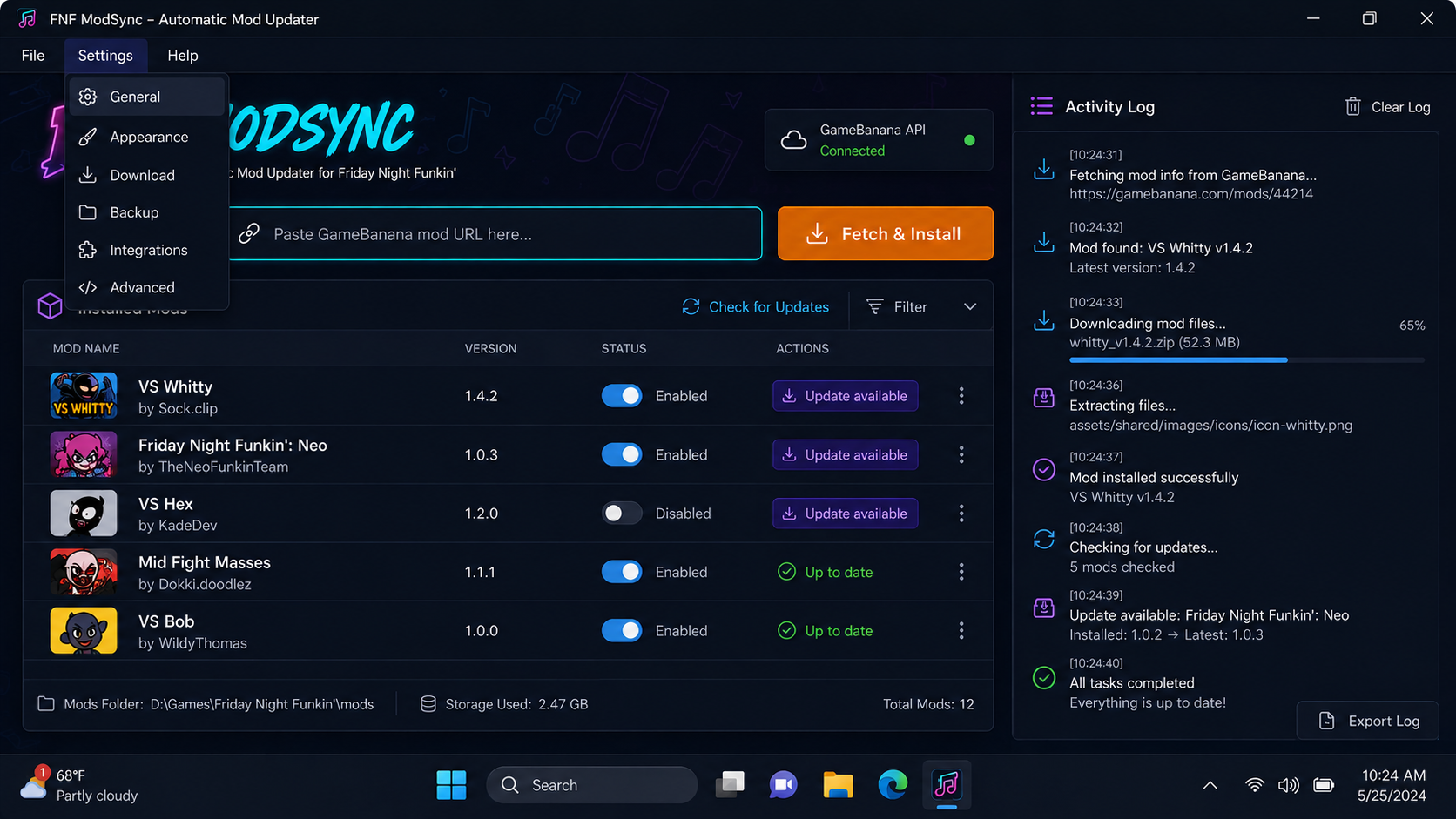Click the Total Mods: 12 label
Viewport: 1456px width, 819px height.
click(x=928, y=704)
